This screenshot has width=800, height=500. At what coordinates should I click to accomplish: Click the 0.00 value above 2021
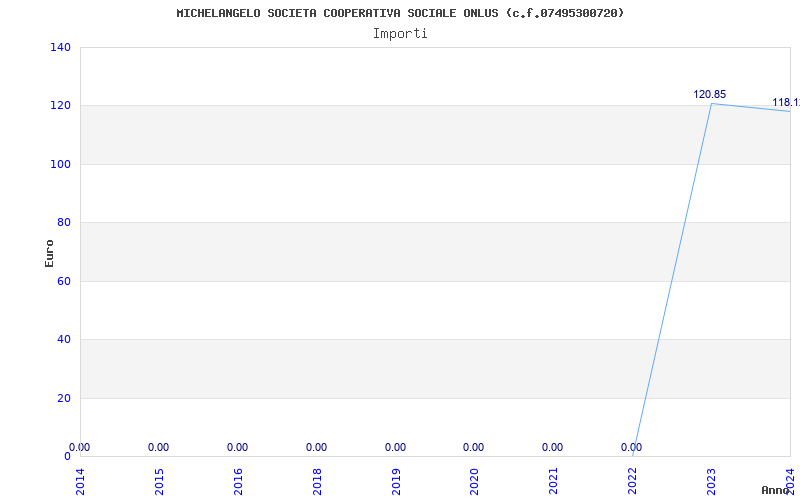553,447
